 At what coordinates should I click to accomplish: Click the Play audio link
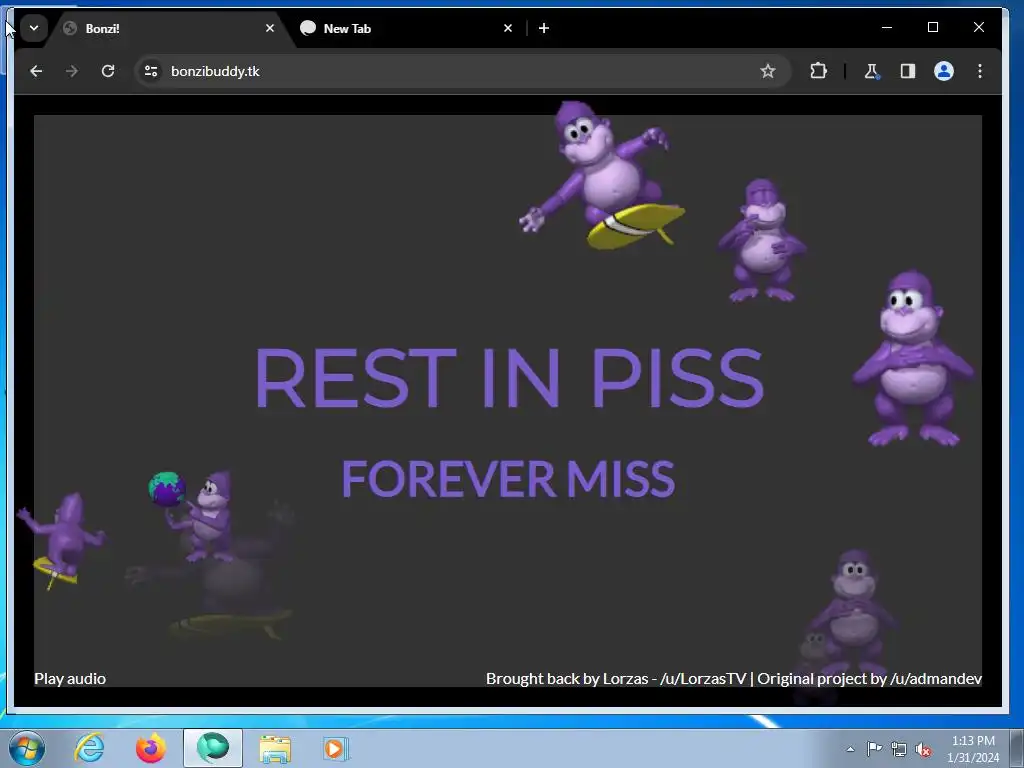[70, 679]
